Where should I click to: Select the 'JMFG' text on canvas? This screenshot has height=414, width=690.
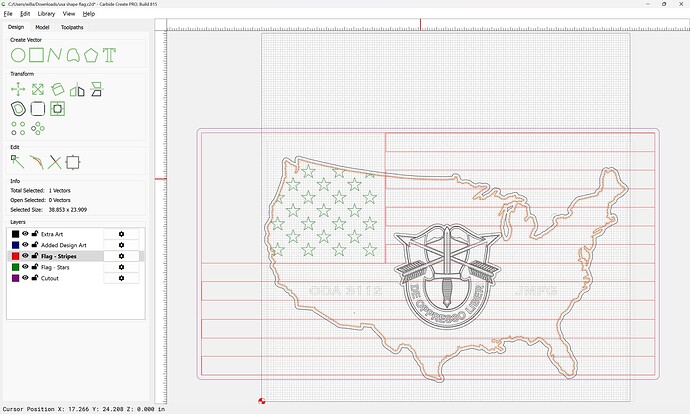tap(536, 290)
